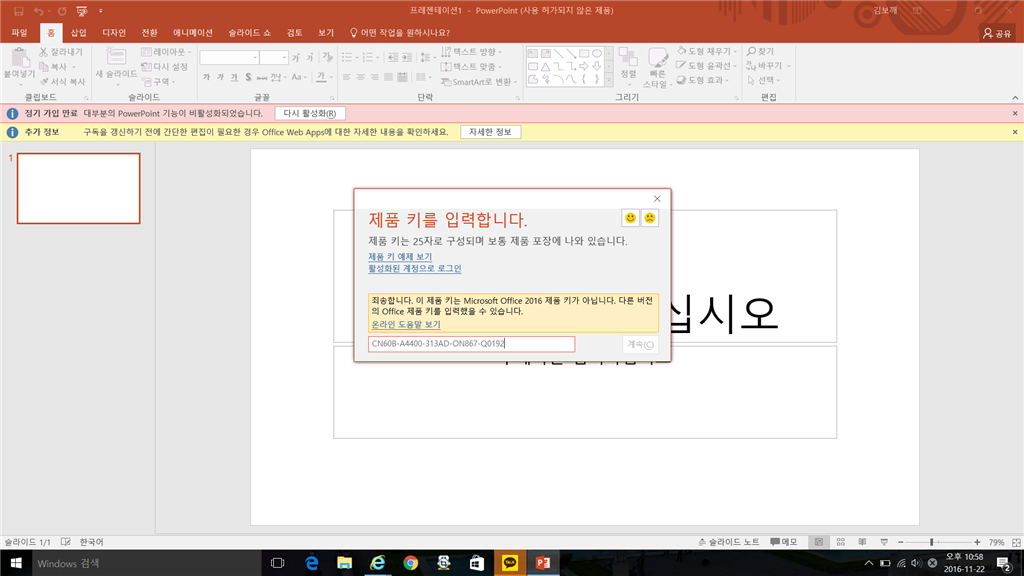The width and height of the screenshot is (1024, 576).
Task: Click the 제품 키 예제 보기 link
Action: click(400, 257)
